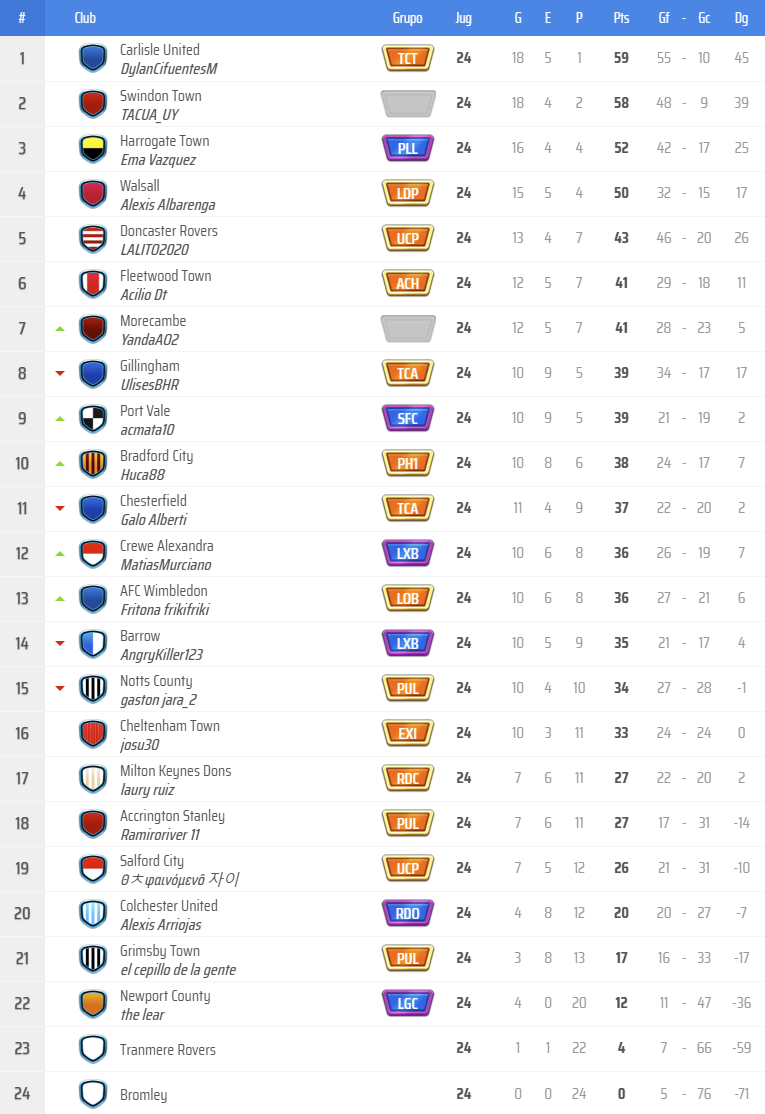Open the Tranmere Rovers club page
This screenshot has height=1114, width=765.
coord(167,1049)
